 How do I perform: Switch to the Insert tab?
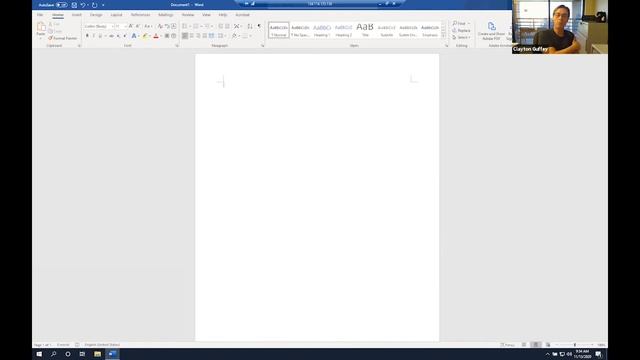[76, 15]
